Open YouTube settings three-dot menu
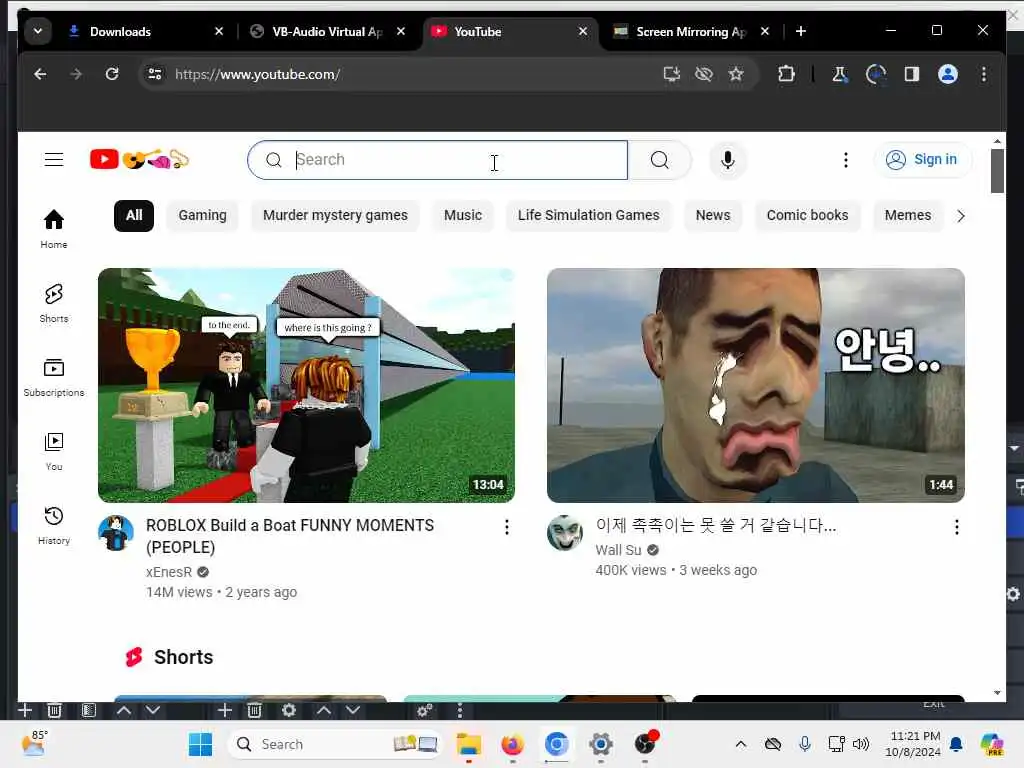Screen dimensions: 1024x768 pos(846,160)
